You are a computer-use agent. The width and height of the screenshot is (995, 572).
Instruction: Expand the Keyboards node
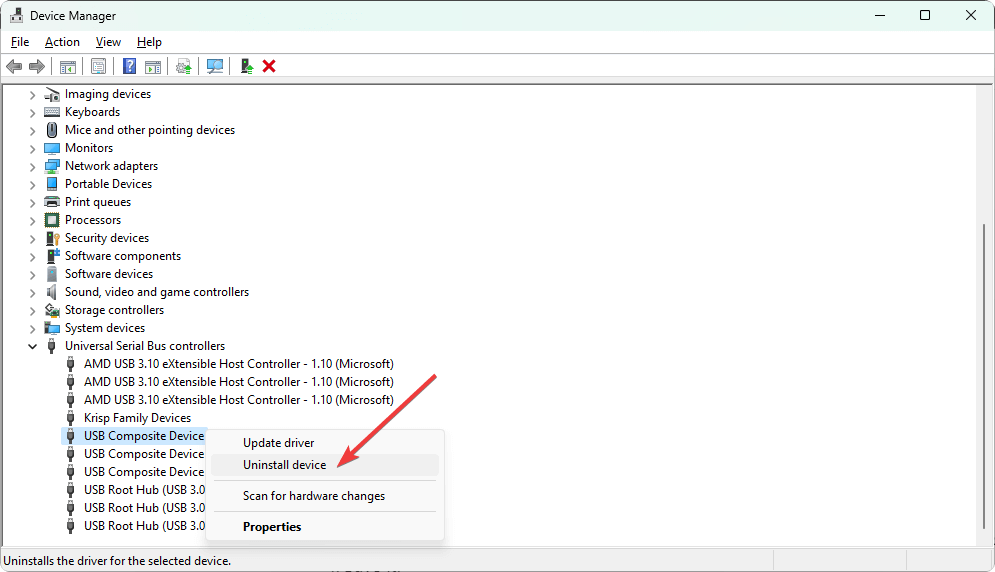pyautogui.click(x=32, y=113)
